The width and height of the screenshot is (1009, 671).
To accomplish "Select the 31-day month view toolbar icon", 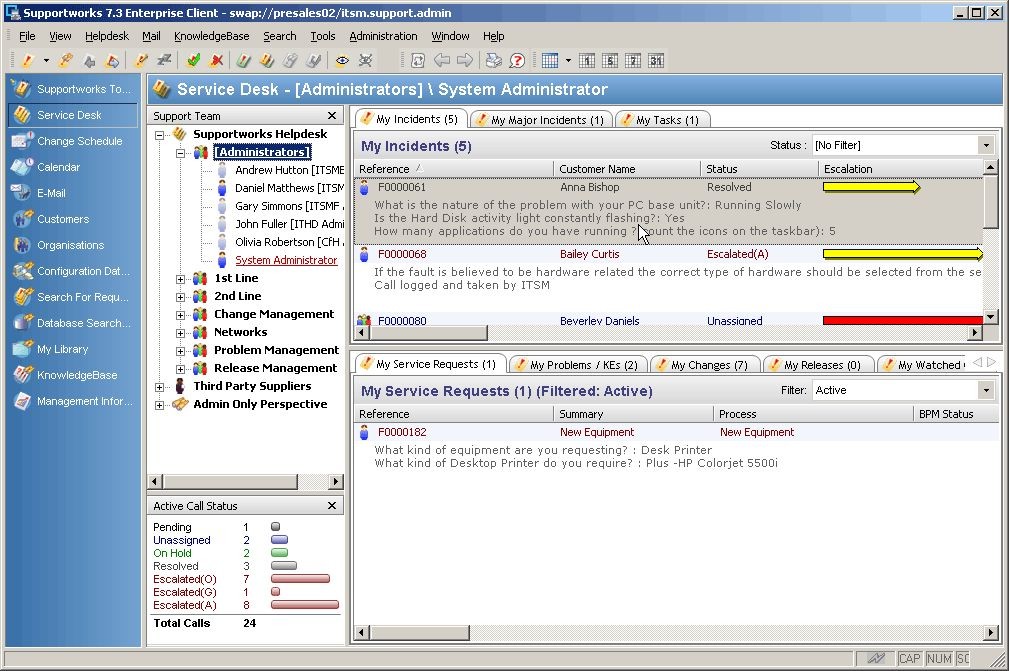I will point(655,61).
